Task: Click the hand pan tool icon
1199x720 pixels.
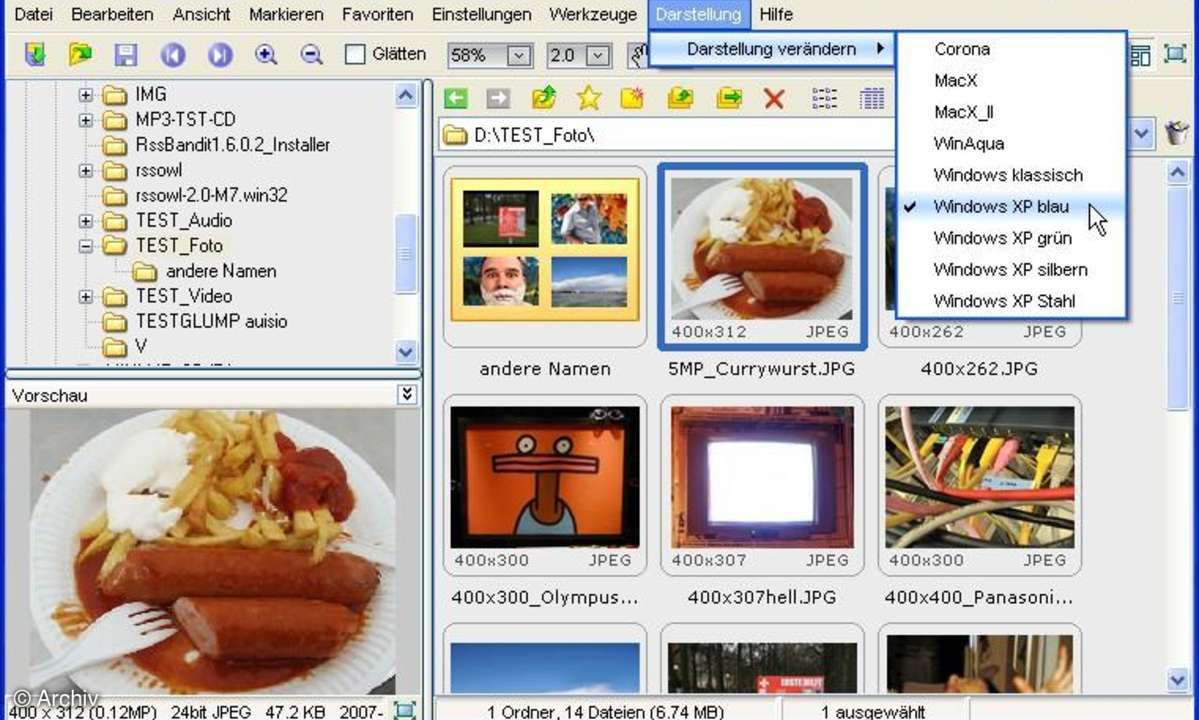Action: click(638, 54)
